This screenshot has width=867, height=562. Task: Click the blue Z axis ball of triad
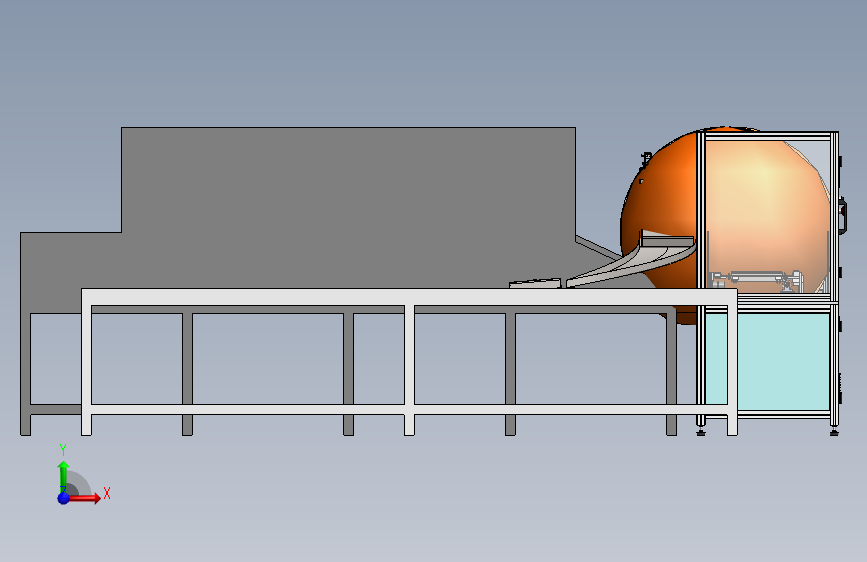(64, 498)
